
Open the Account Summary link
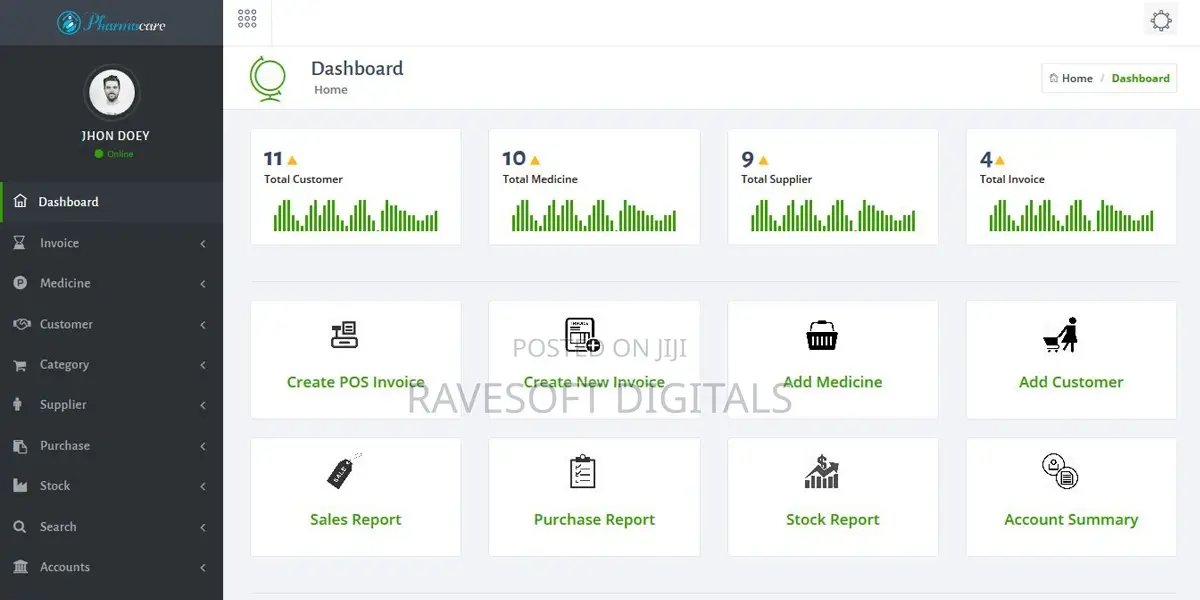[1071, 520]
